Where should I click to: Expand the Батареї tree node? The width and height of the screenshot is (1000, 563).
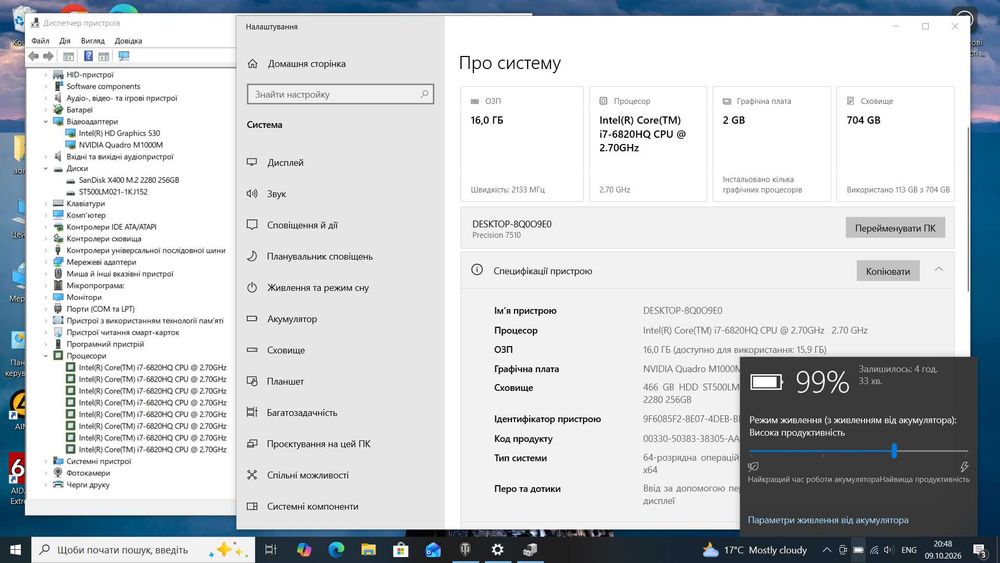click(x=46, y=110)
